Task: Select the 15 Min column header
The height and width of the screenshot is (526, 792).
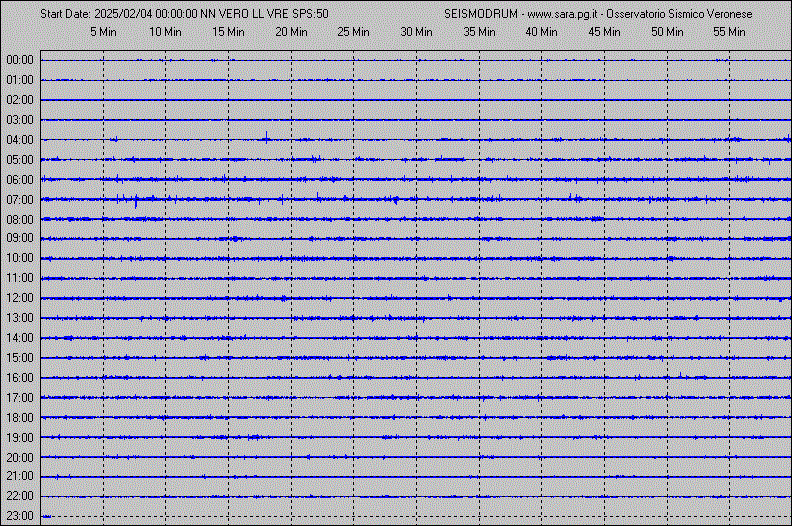Action: 228,32
